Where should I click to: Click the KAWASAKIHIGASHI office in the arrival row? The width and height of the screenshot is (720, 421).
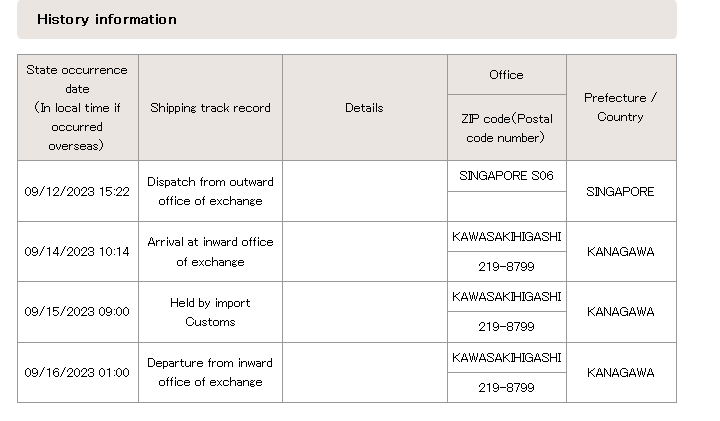[x=506, y=237]
